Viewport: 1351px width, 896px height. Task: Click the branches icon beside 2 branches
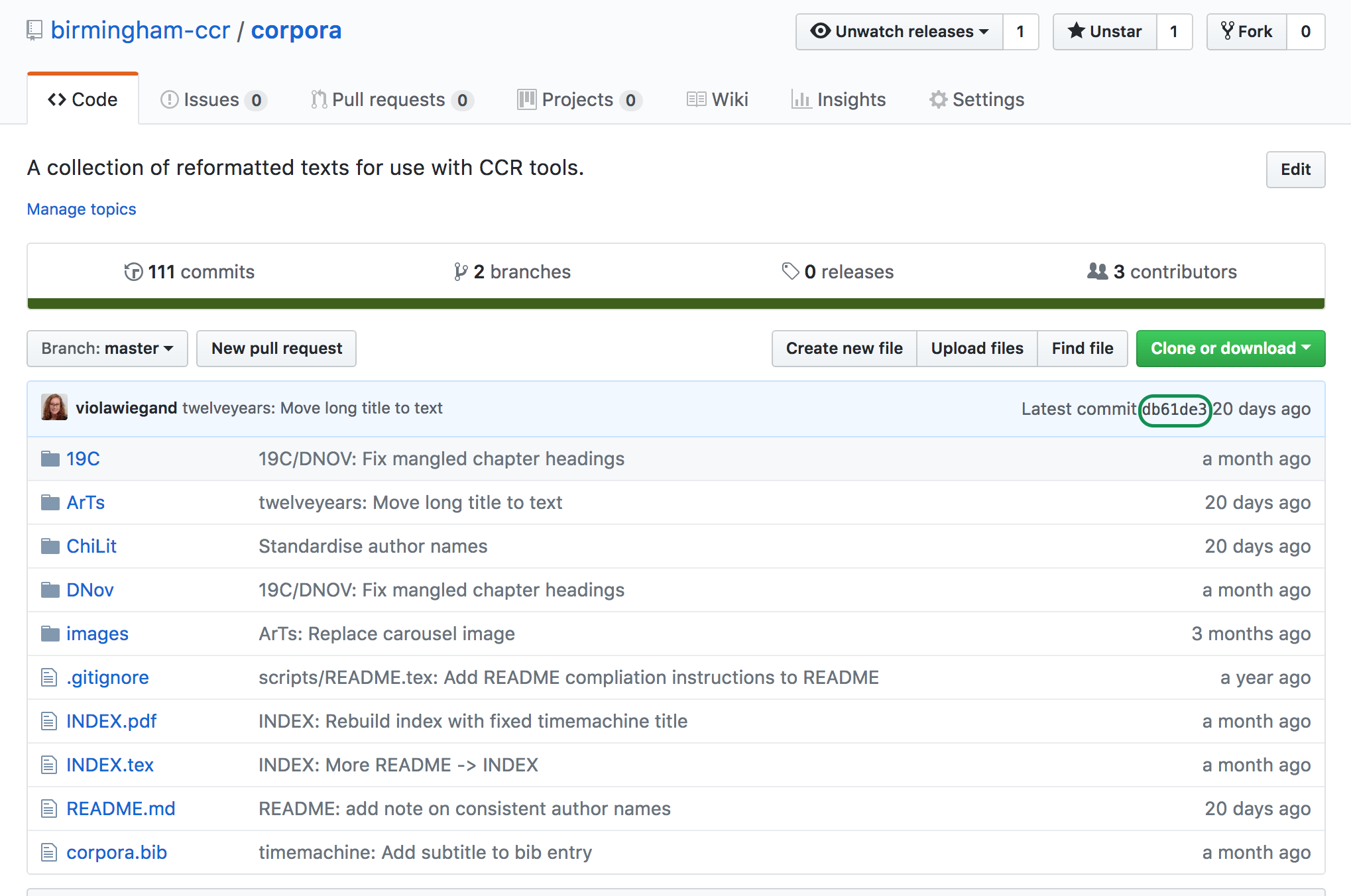[x=461, y=272]
